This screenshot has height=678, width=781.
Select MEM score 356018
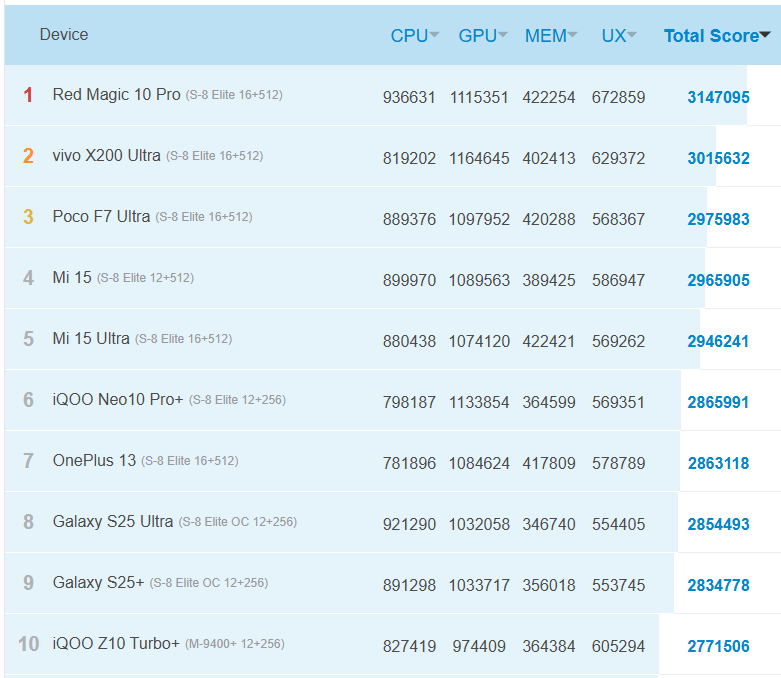click(548, 585)
